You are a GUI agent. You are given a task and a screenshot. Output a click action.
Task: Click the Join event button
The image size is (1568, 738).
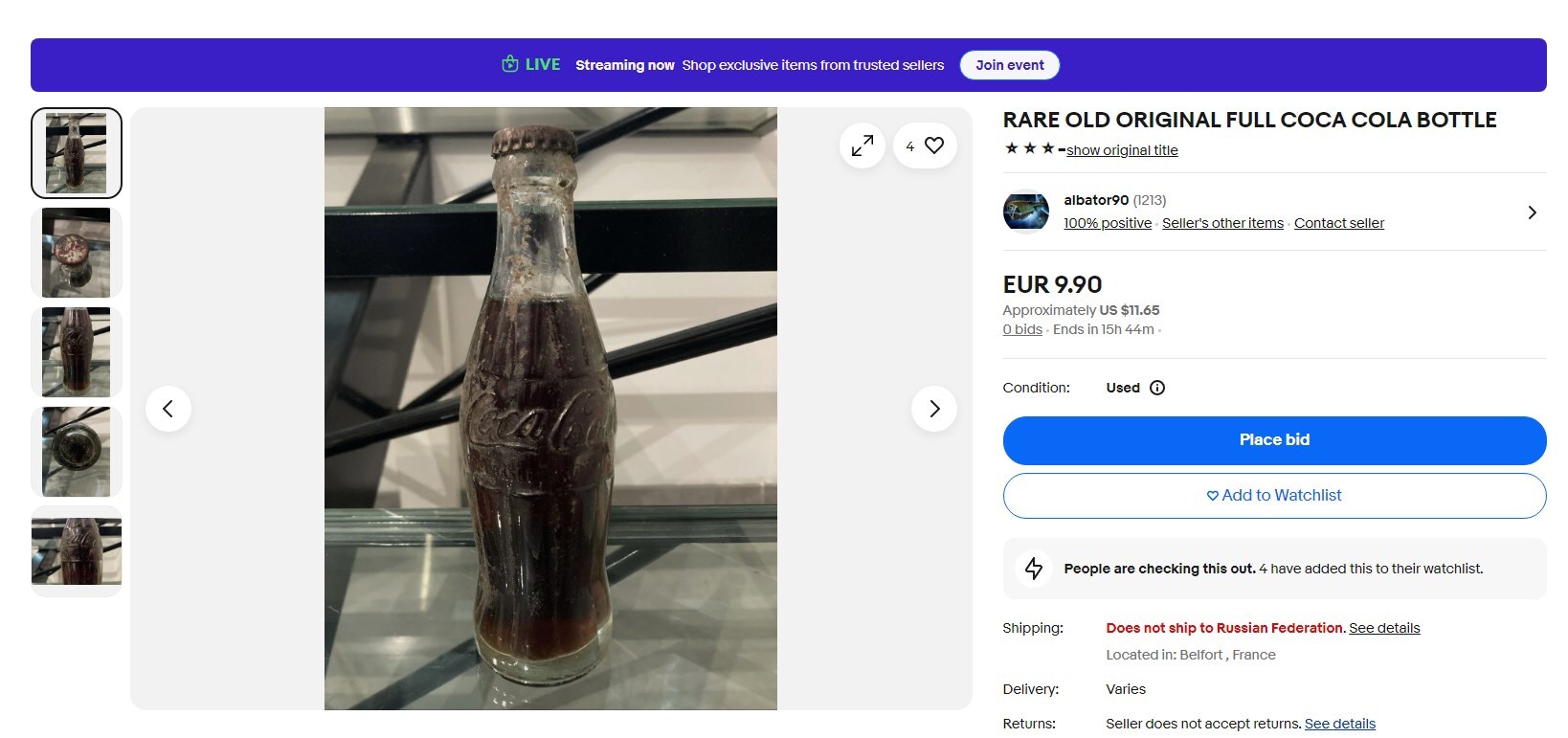tap(1009, 65)
